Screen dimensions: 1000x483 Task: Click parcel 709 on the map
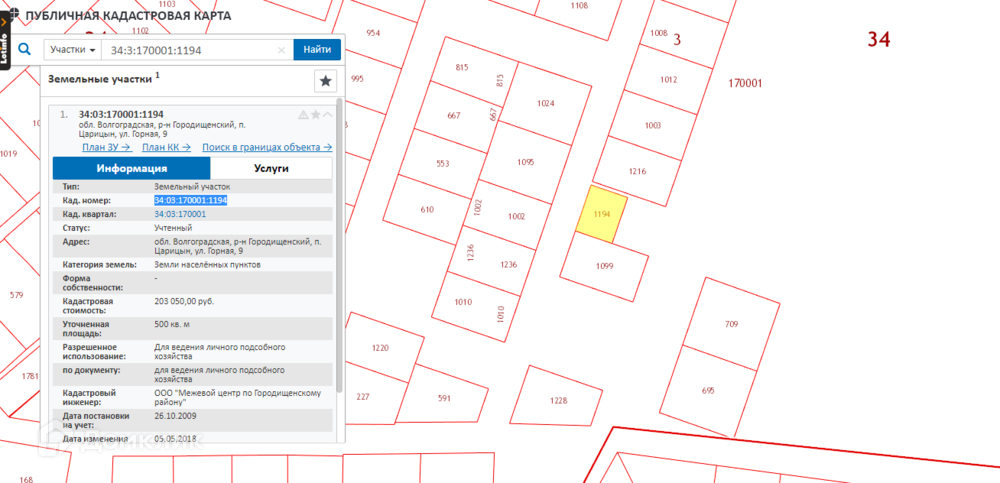pyautogui.click(x=732, y=324)
